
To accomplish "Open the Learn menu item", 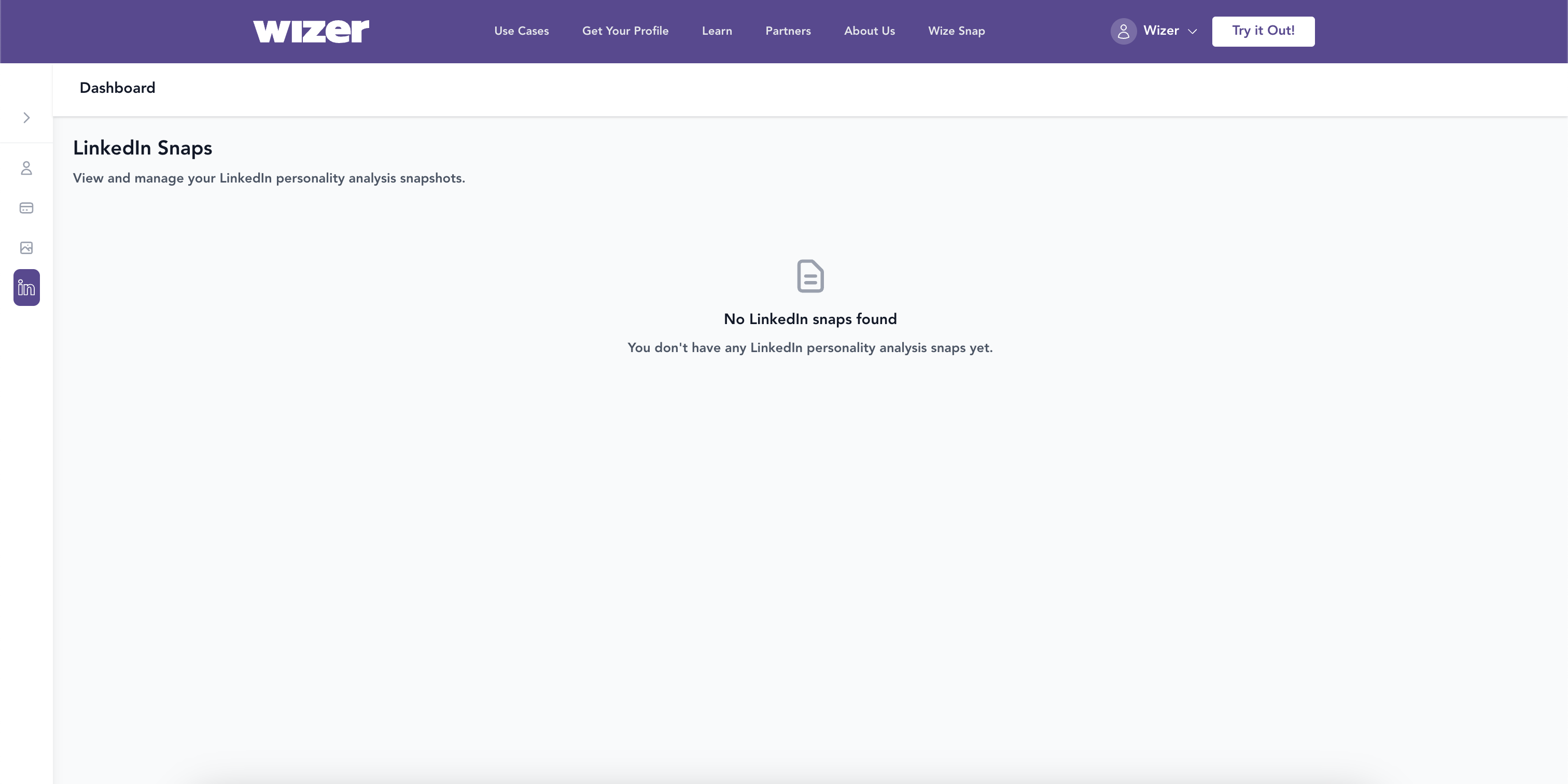I will click(x=717, y=31).
